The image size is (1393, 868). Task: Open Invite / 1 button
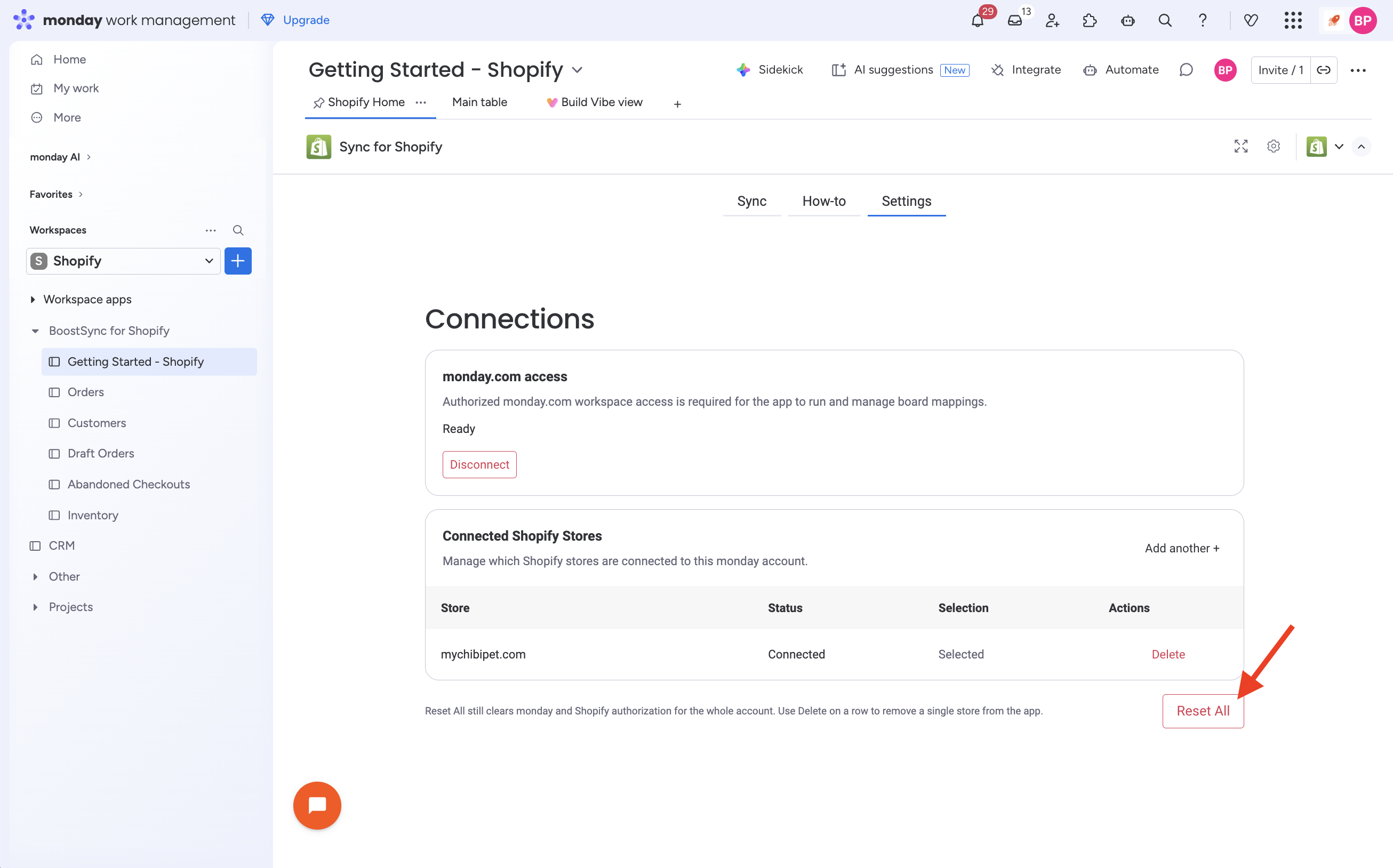click(1280, 70)
